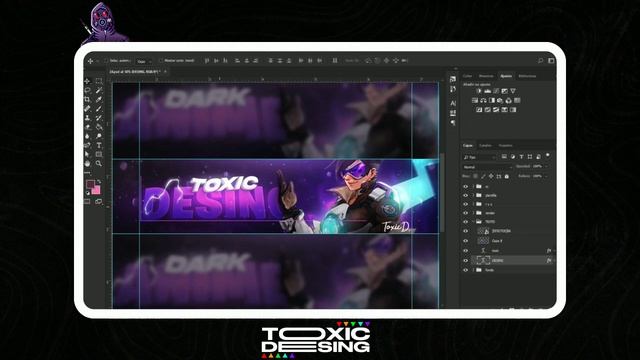
Task: Select the Horizontal Type tool
Action: click(99, 145)
